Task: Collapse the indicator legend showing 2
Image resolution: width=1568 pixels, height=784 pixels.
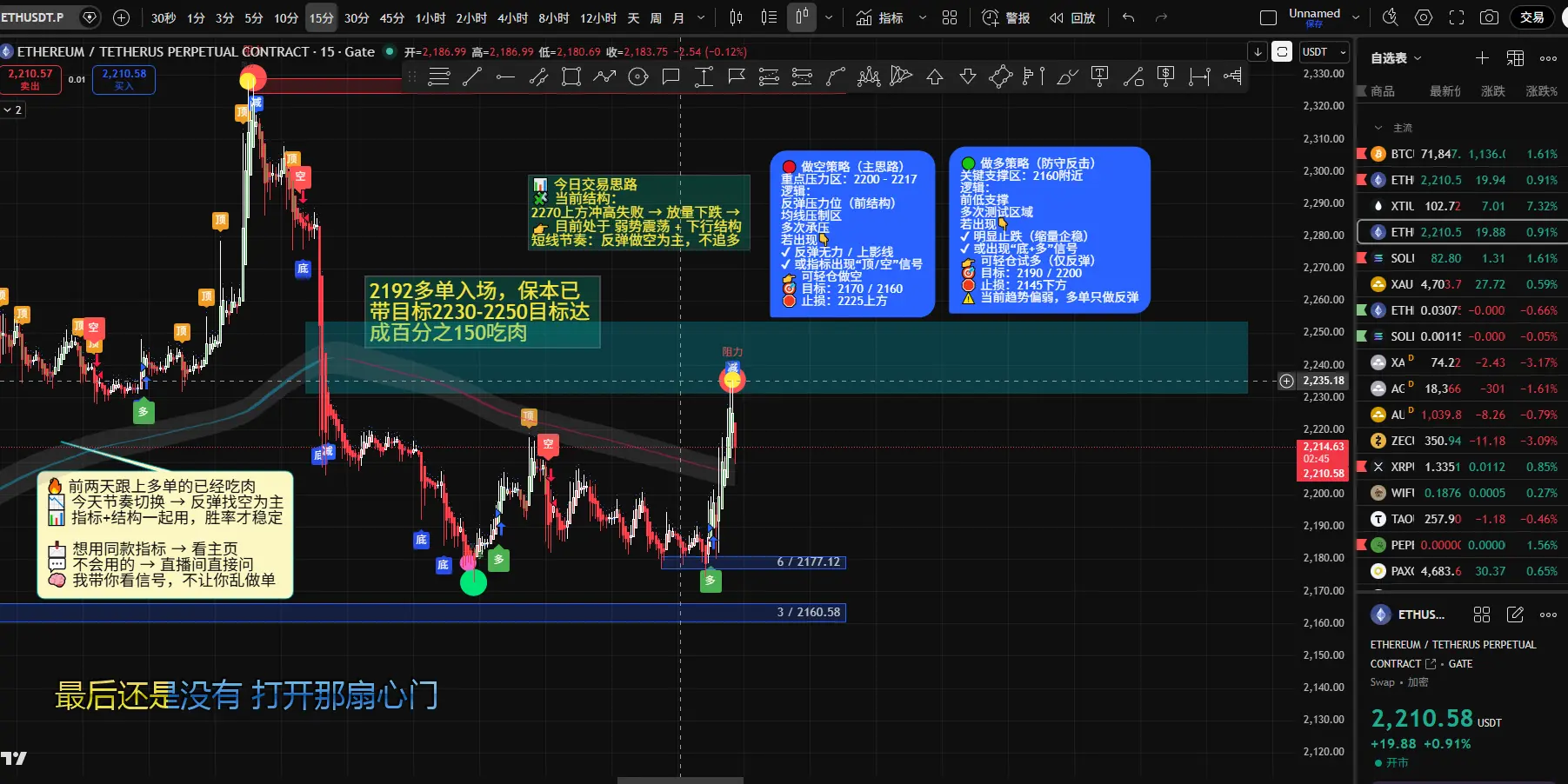Action: pyautogui.click(x=13, y=110)
